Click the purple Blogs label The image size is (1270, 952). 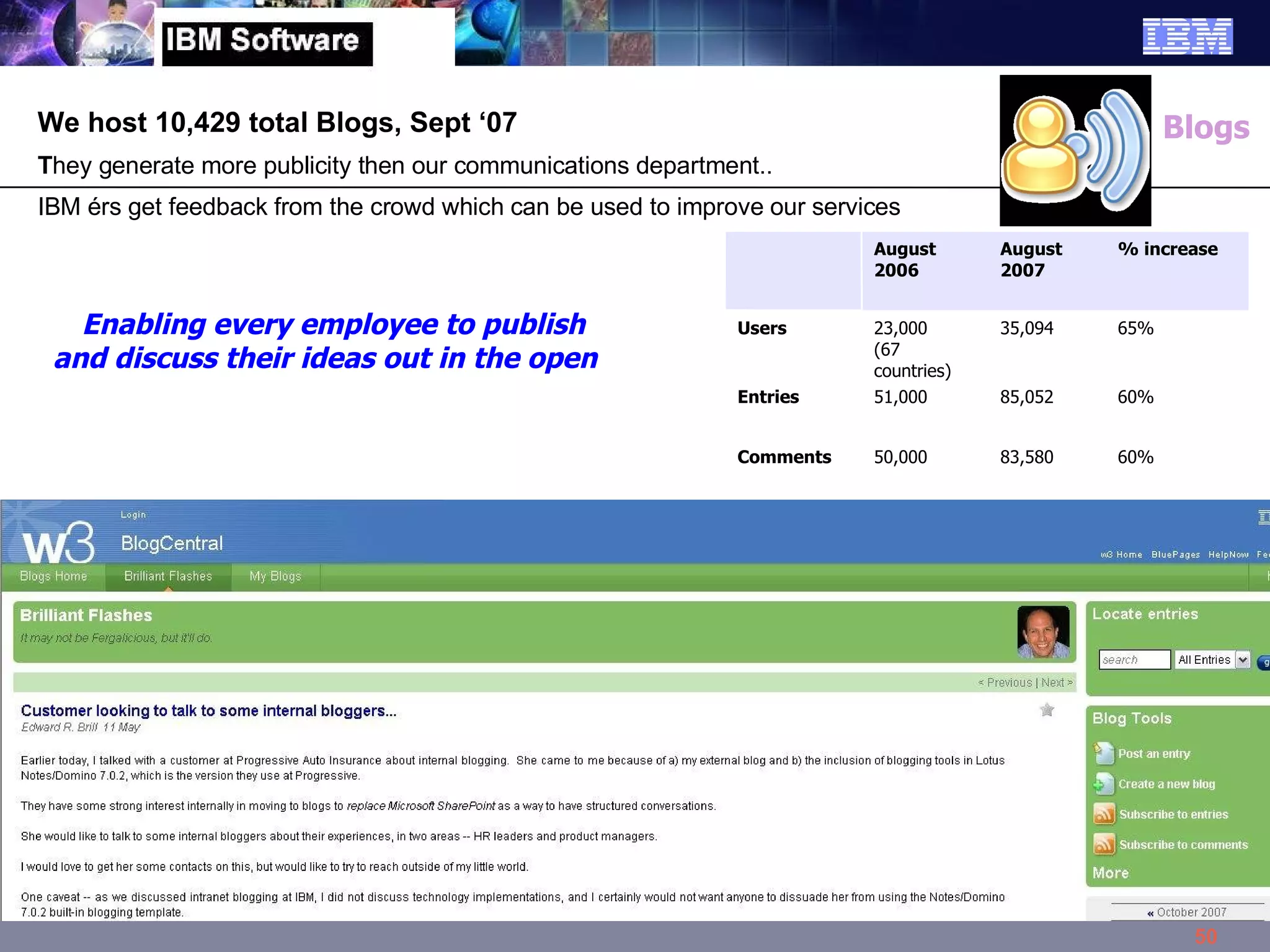tap(1206, 128)
